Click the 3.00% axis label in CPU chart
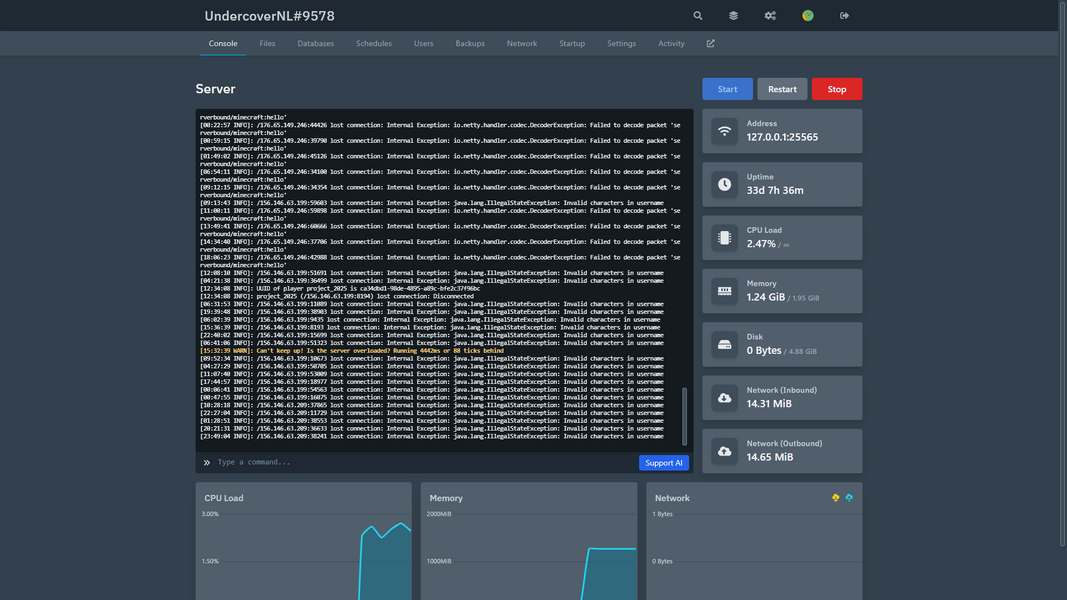Screen dimensions: 1067x600 (x=210, y=514)
